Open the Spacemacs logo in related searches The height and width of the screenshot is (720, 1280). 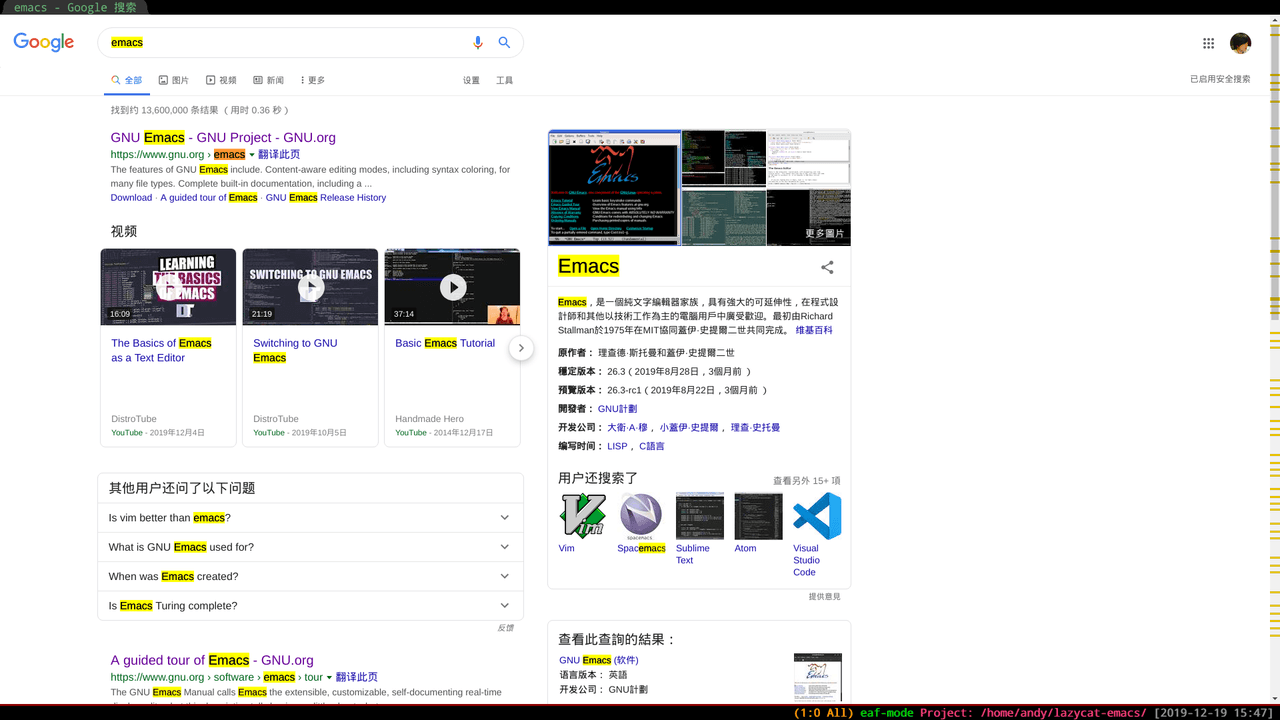(641, 516)
